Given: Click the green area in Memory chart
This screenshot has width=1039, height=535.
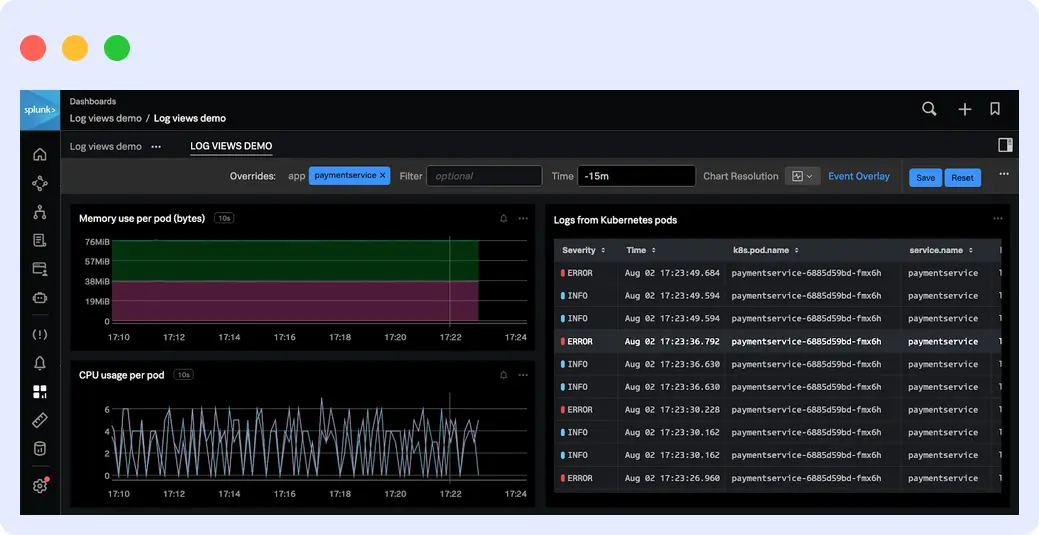Looking at the screenshot, I should [x=295, y=261].
